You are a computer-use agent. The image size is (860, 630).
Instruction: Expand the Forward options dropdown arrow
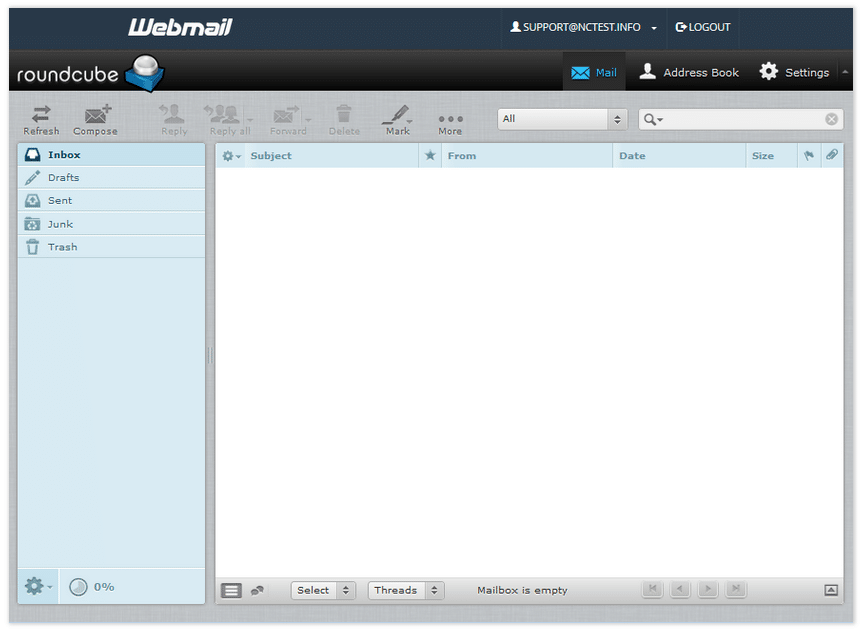coord(308,120)
